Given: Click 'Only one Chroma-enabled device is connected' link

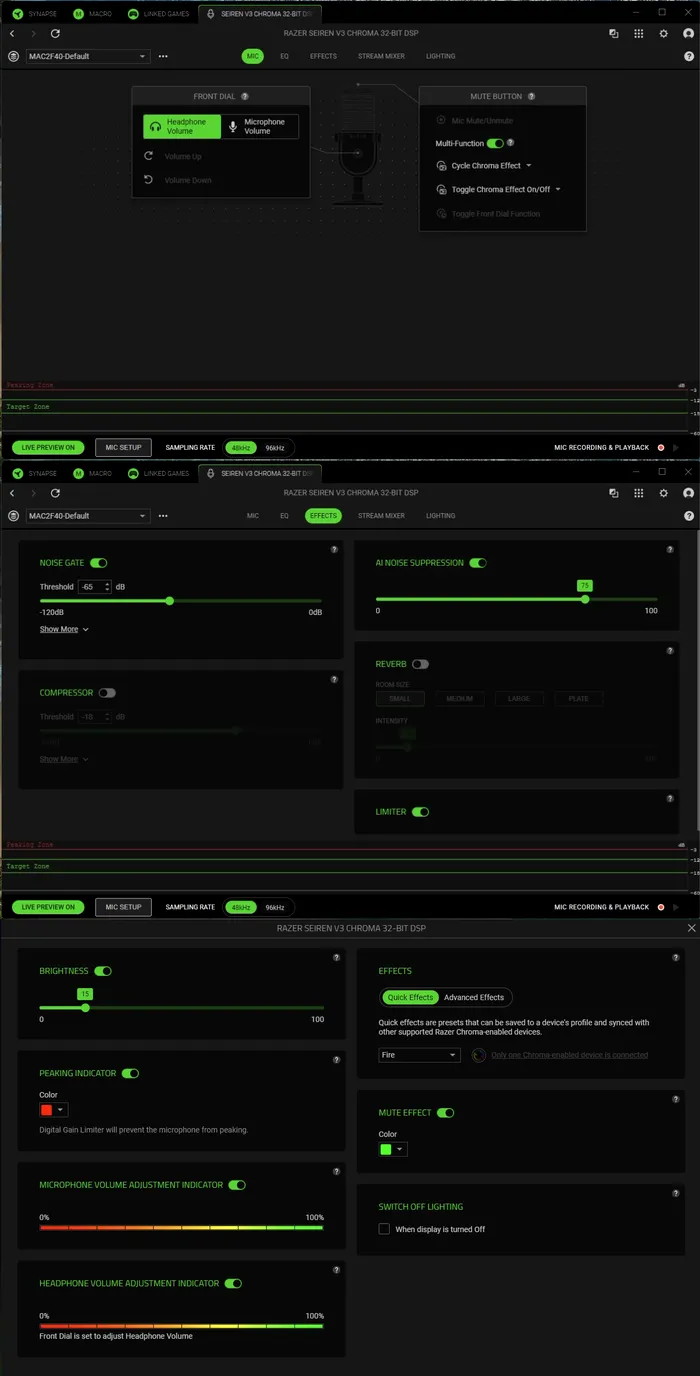Looking at the screenshot, I should click(569, 1055).
